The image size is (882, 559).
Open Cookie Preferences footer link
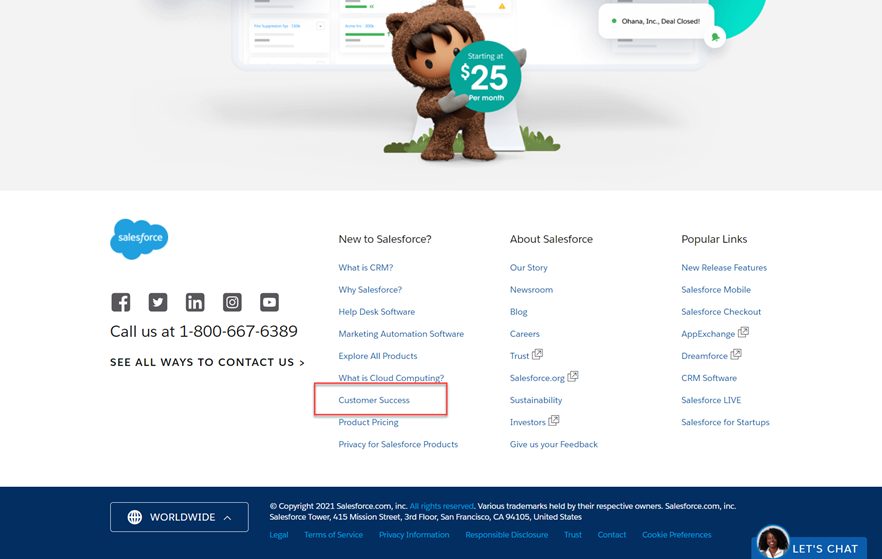(677, 535)
